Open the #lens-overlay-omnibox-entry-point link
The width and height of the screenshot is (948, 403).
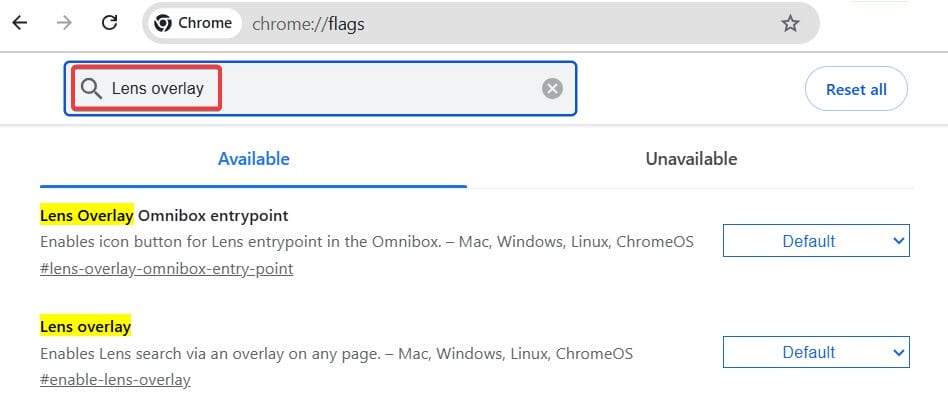pos(167,269)
